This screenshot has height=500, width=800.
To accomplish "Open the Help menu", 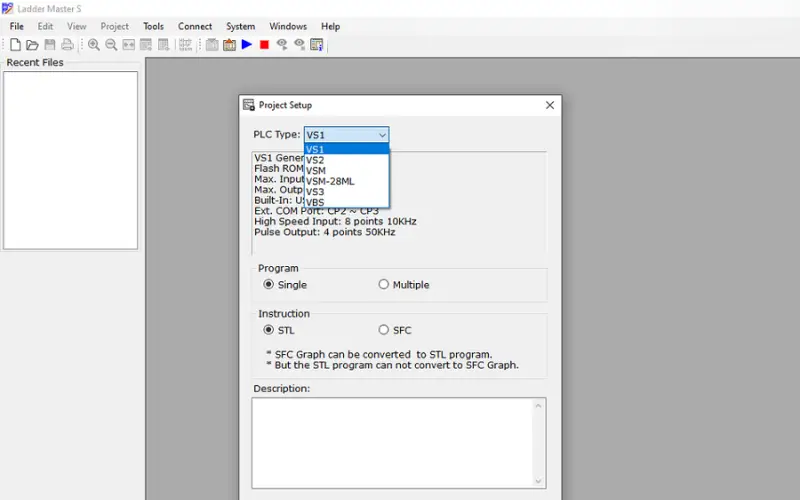I will [x=331, y=26].
